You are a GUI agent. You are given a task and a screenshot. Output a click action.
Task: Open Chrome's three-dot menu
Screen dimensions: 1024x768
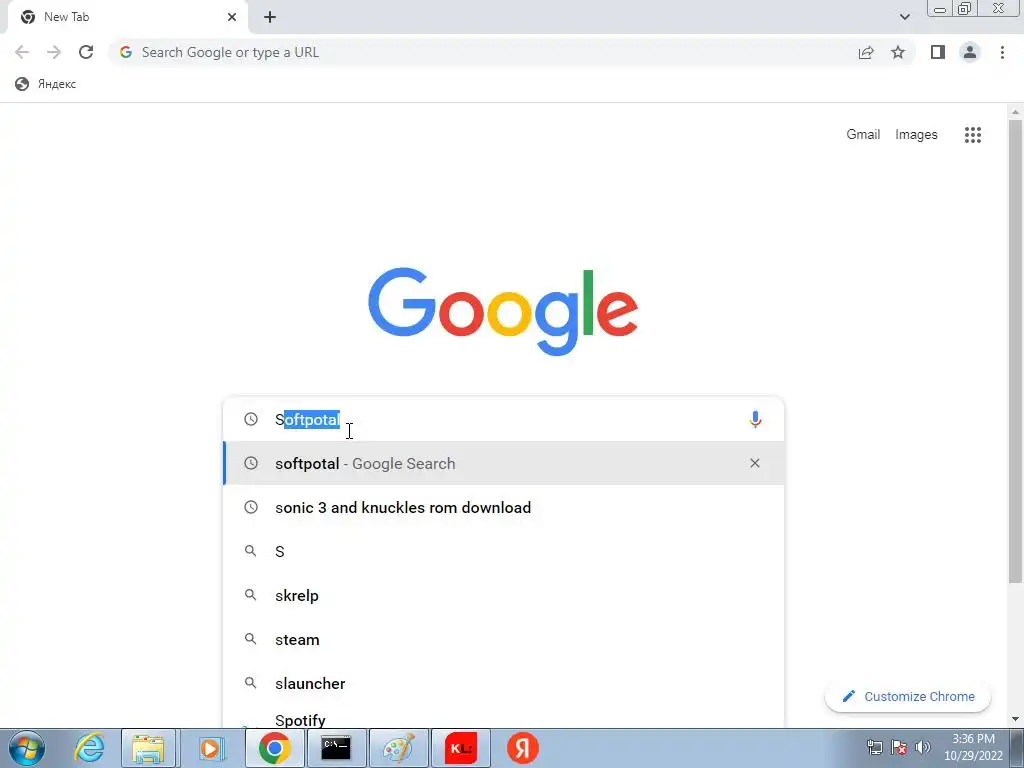point(1002,52)
